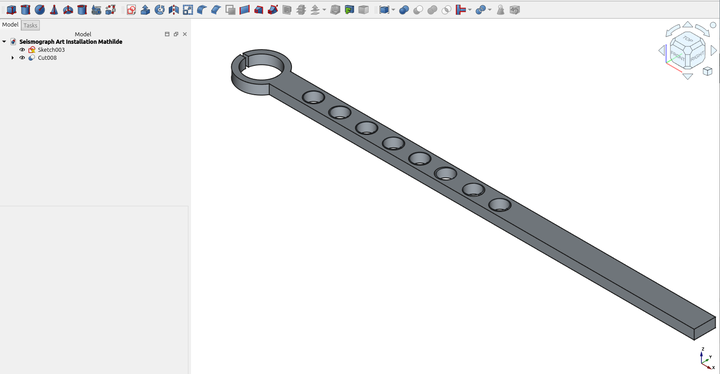The image size is (720, 374).
Task: Apply the Chamfer tool
Action: click(x=216, y=10)
